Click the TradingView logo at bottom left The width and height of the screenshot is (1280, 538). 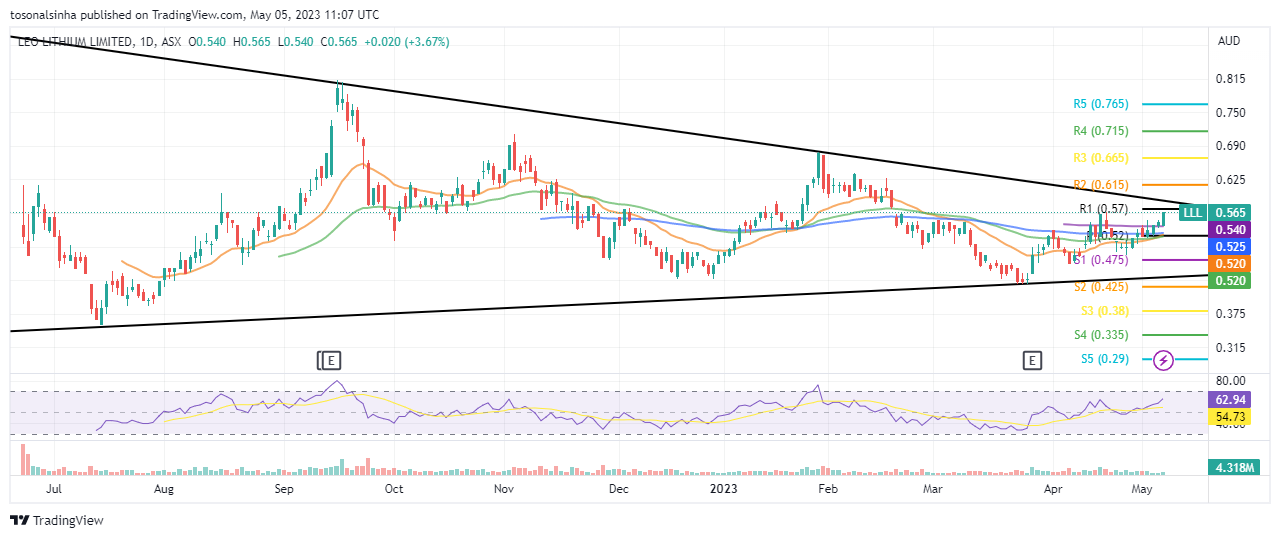[x=57, y=520]
